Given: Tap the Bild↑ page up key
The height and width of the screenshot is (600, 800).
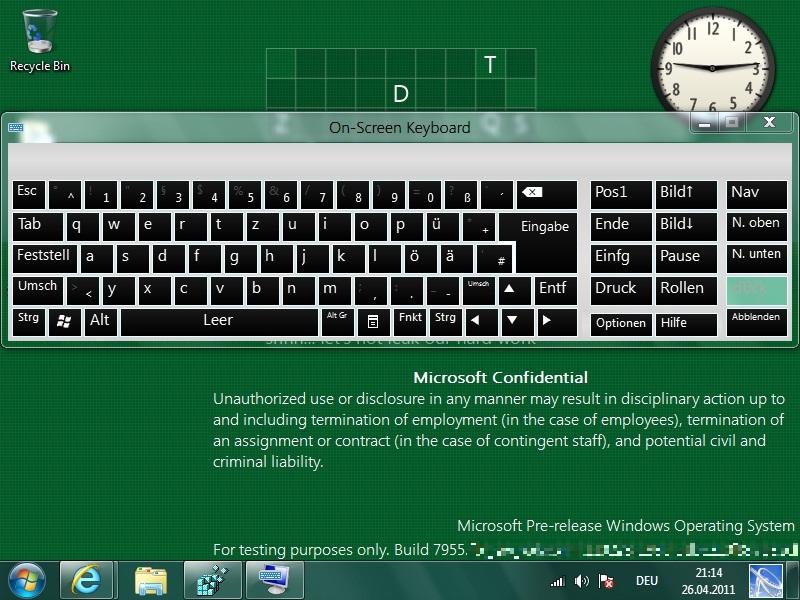Looking at the screenshot, I should click(x=686, y=194).
